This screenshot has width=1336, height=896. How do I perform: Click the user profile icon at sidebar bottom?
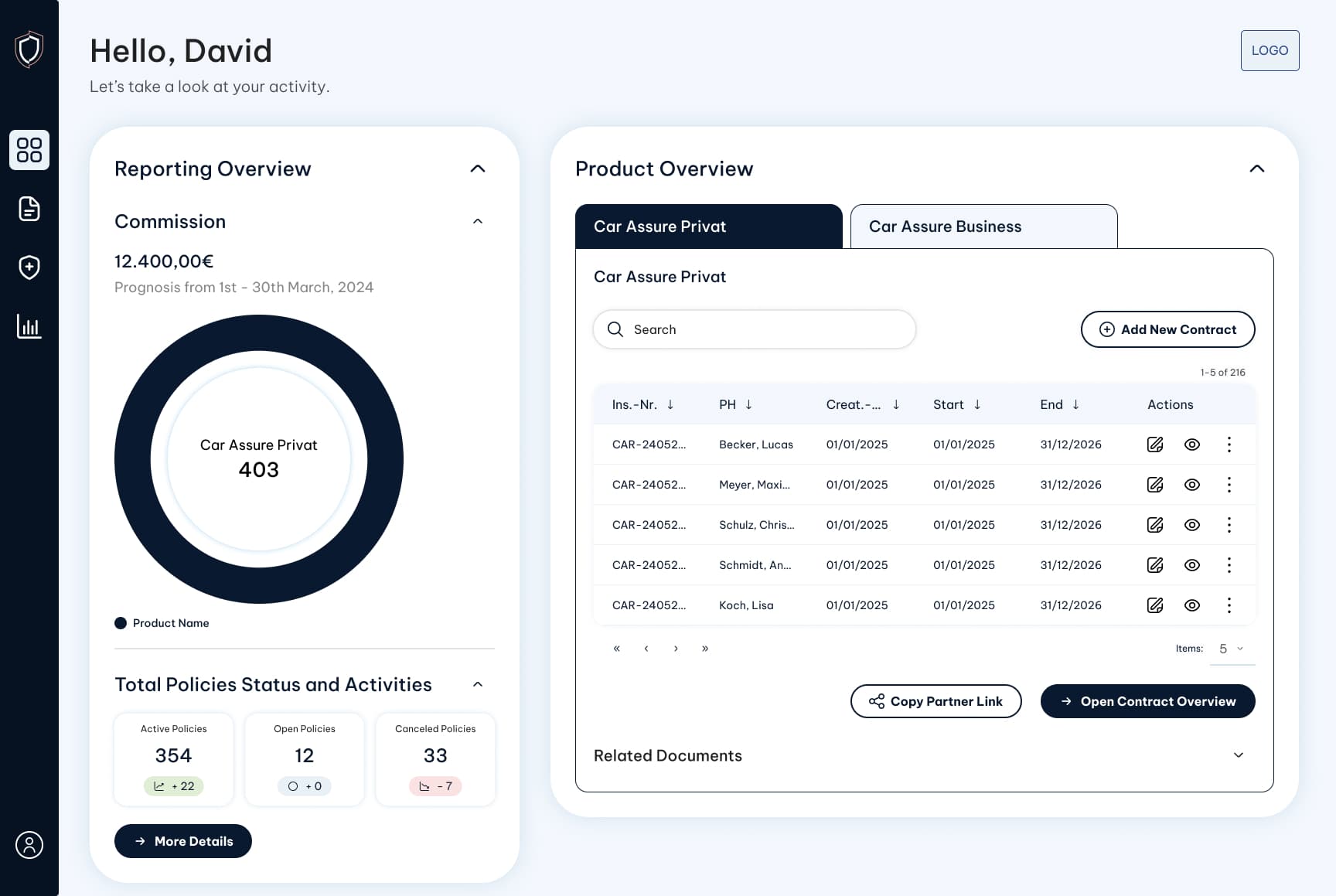click(29, 845)
